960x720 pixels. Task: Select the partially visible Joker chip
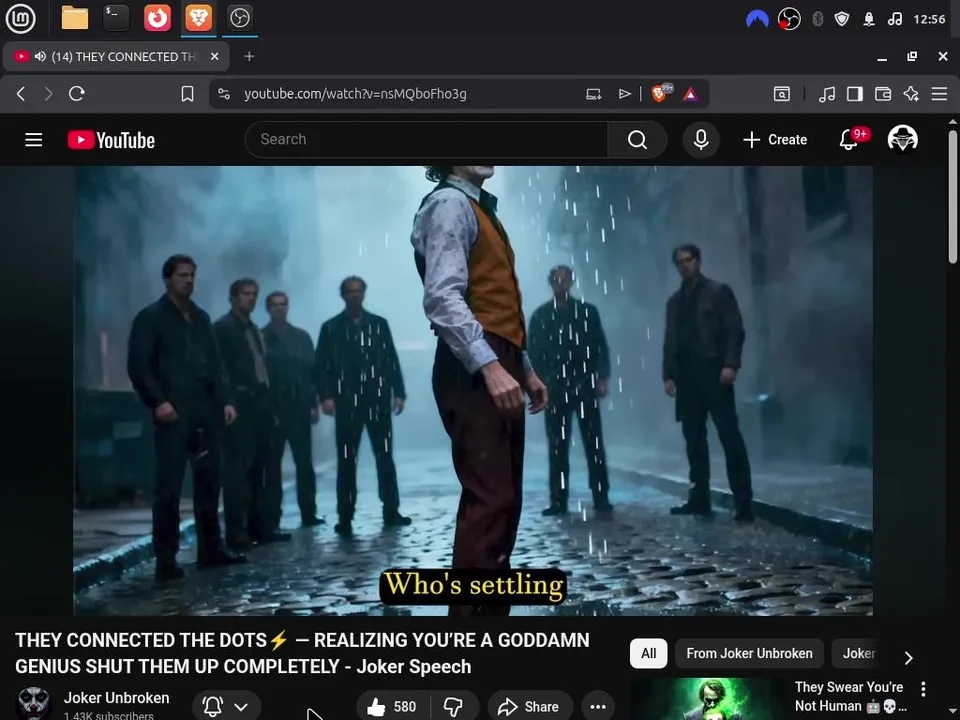point(858,653)
